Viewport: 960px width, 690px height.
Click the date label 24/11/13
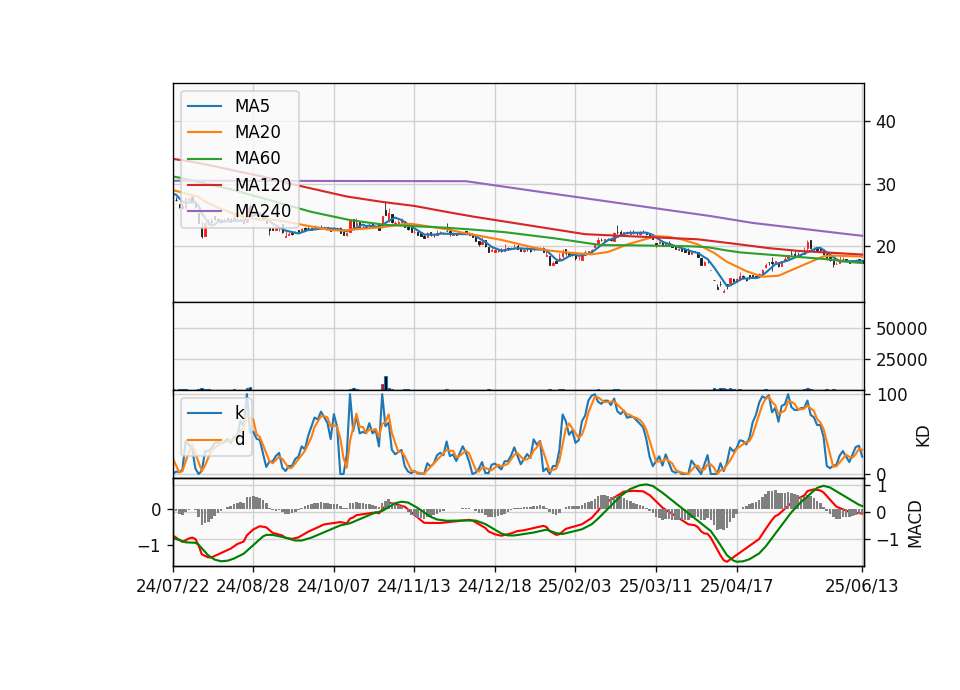[x=414, y=586]
